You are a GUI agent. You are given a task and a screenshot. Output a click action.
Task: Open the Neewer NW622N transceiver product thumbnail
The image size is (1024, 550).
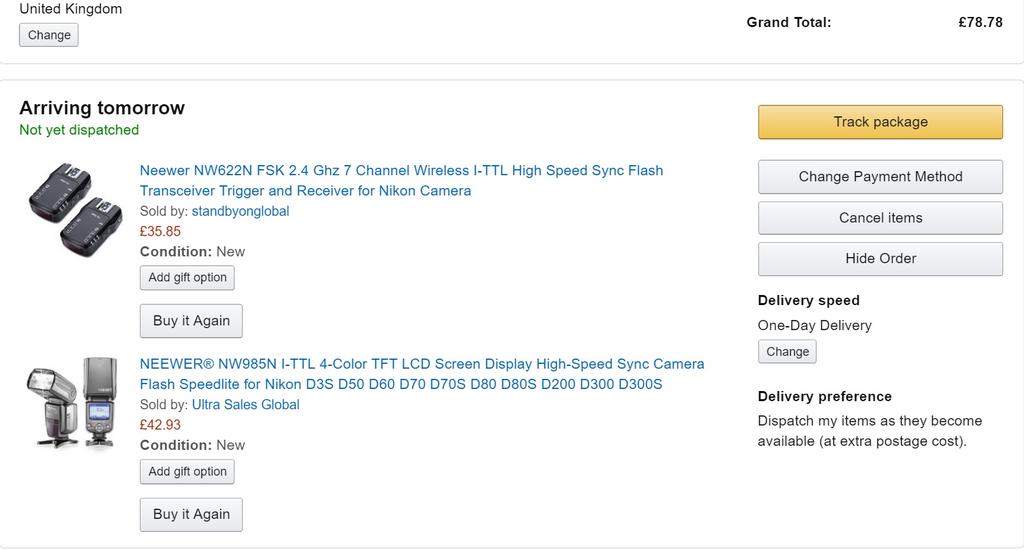click(75, 209)
